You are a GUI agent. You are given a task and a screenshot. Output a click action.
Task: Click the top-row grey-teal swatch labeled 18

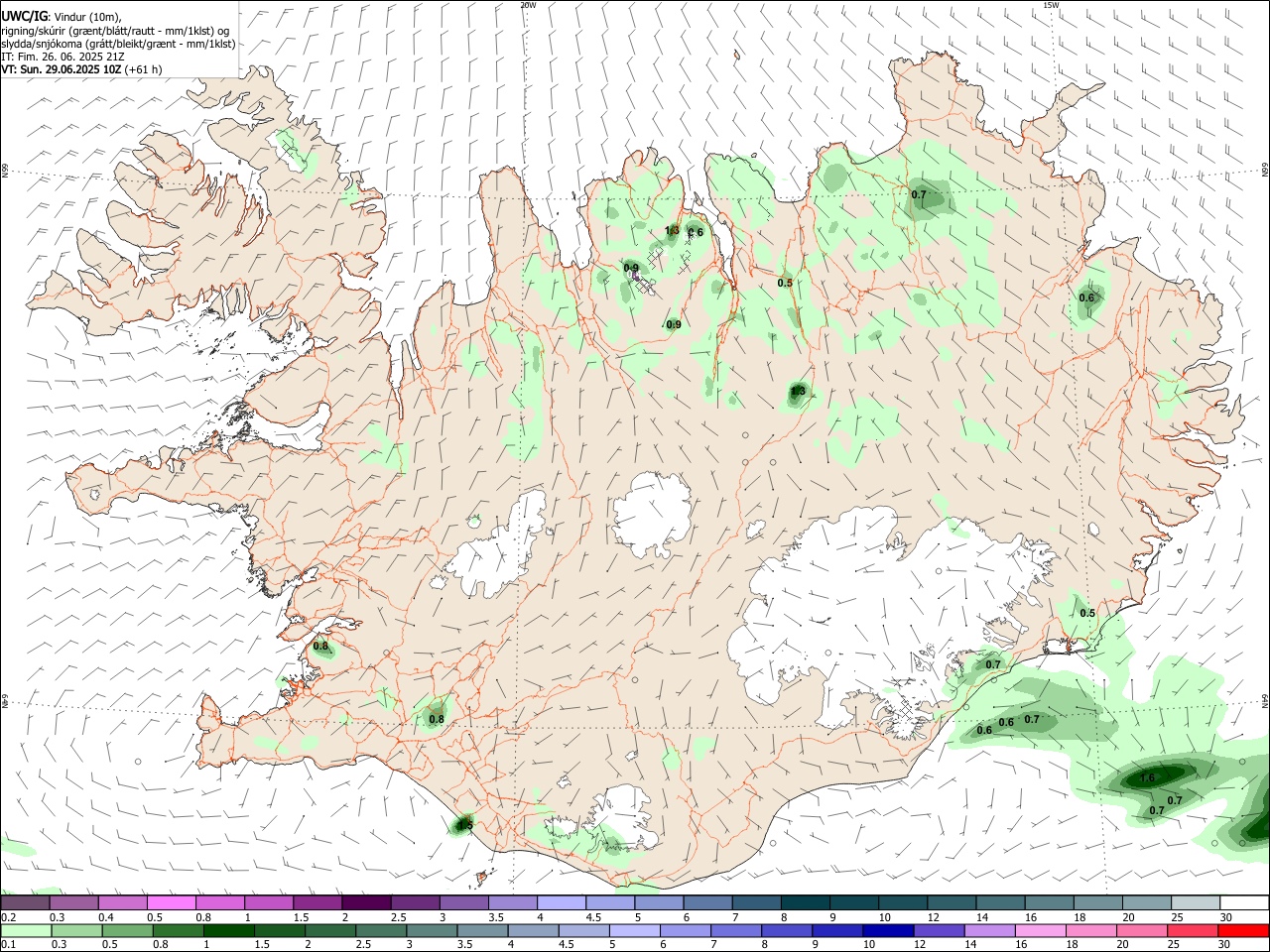tap(1096, 903)
